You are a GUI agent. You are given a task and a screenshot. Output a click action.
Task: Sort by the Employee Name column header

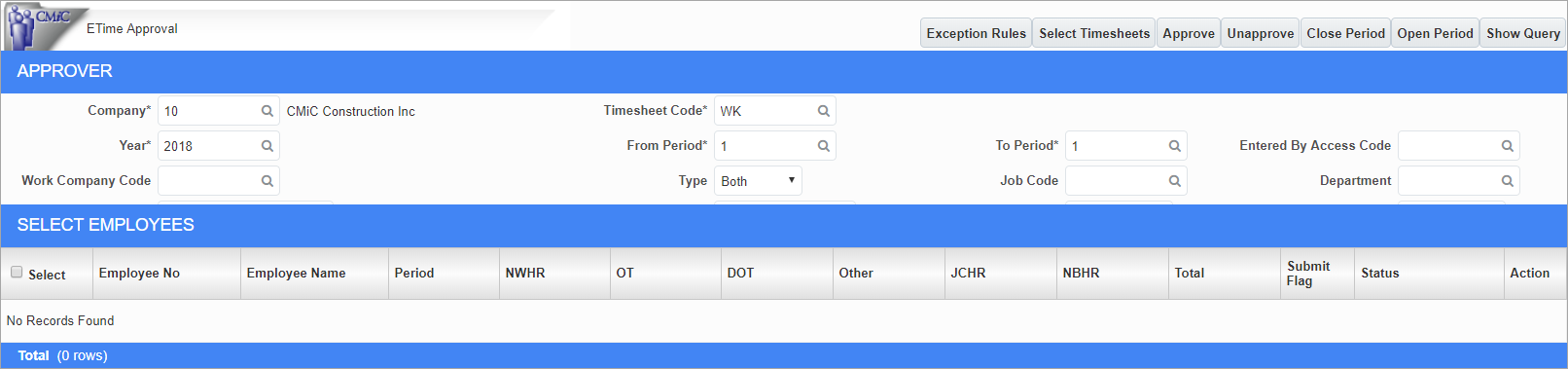coord(296,274)
